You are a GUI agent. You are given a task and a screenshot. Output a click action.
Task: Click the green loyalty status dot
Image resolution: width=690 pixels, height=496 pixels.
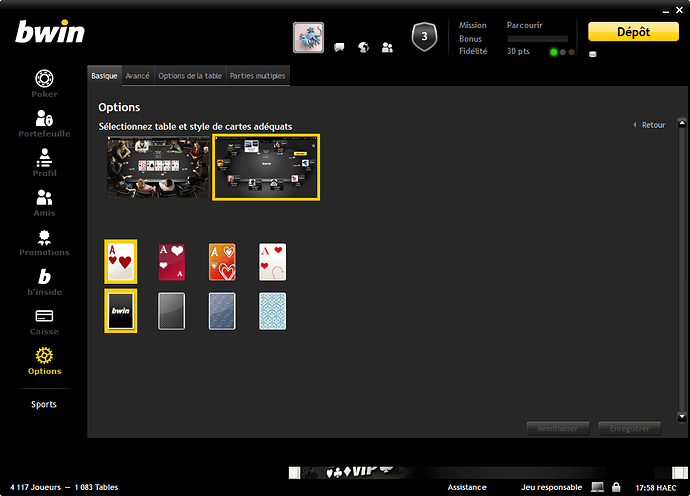tap(554, 52)
